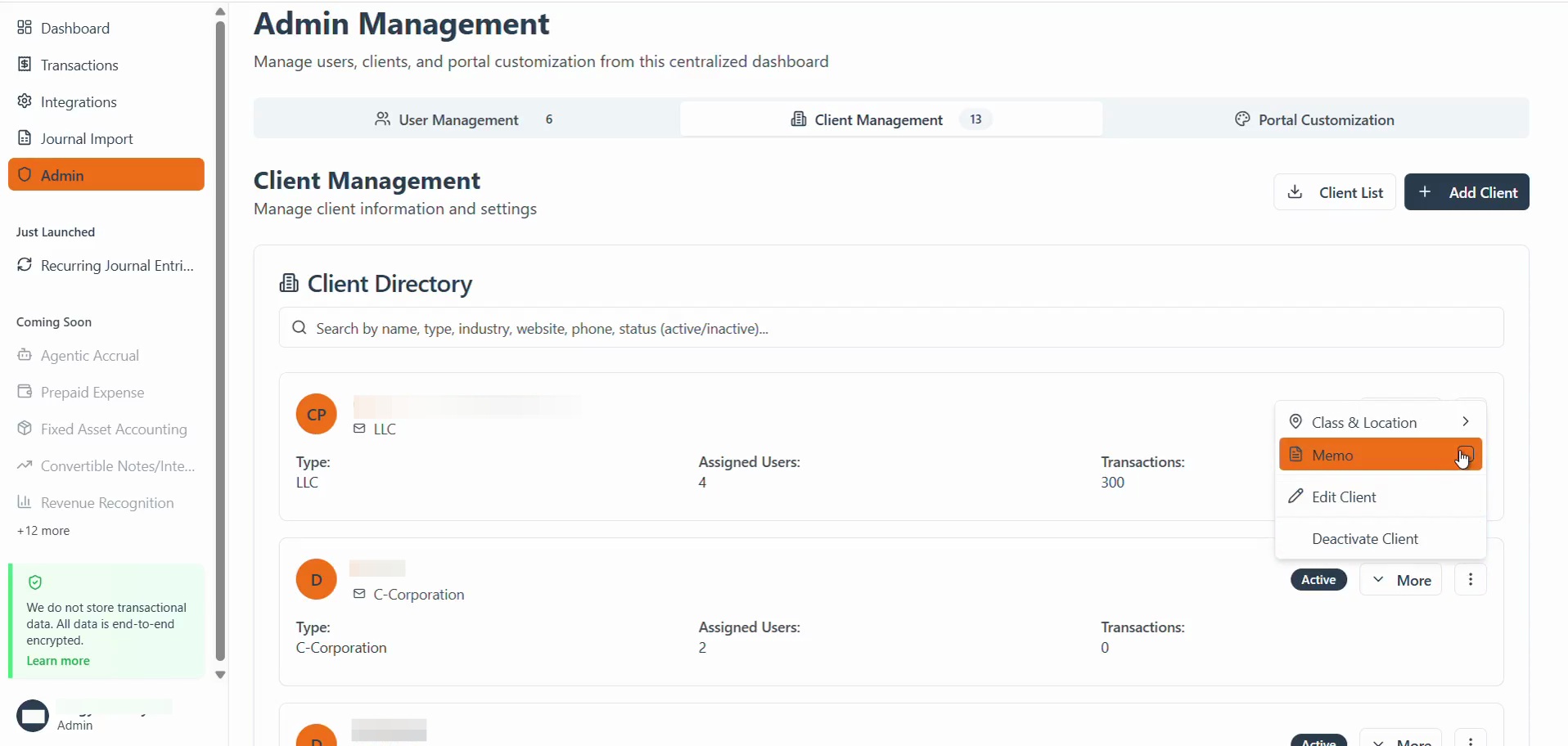This screenshot has height=746, width=1568.
Task: Select Agentic Accrual coming soon item
Action: 106,355
